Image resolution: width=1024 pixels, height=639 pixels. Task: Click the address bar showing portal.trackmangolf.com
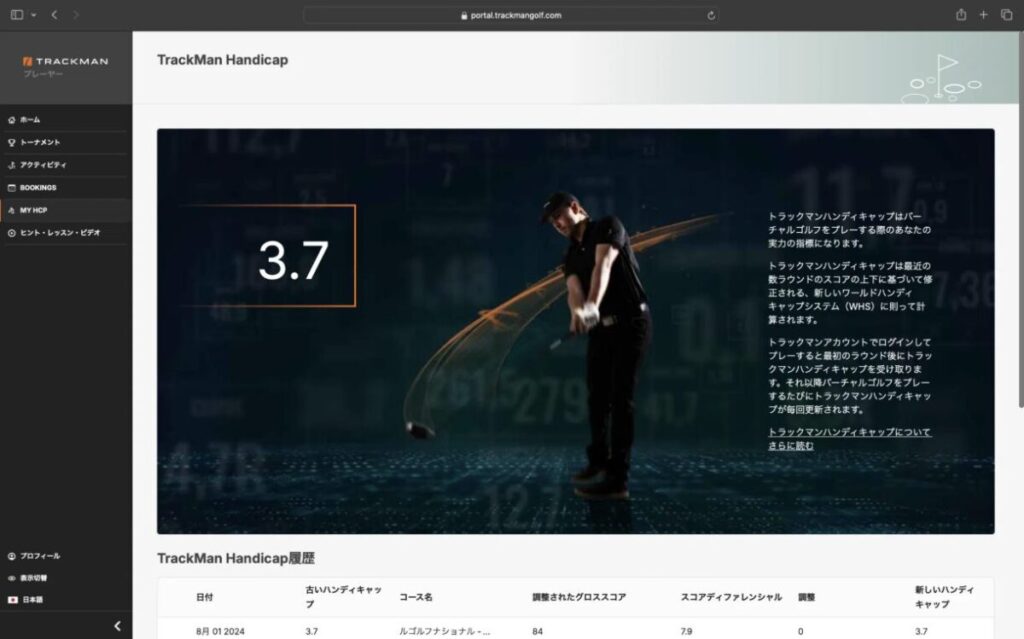pos(510,15)
